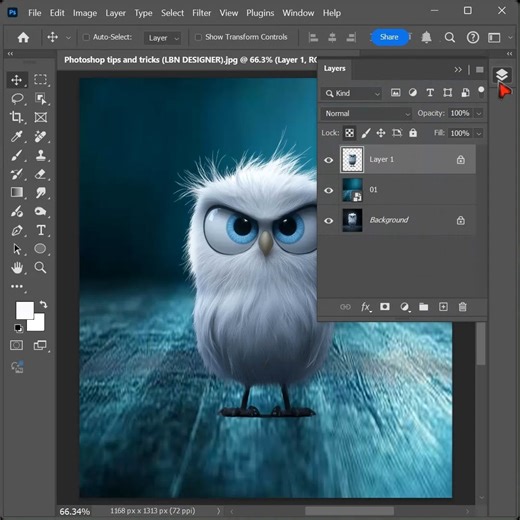Select the Eyedropper tool
Screen dimensions: 520x520
coord(16,136)
